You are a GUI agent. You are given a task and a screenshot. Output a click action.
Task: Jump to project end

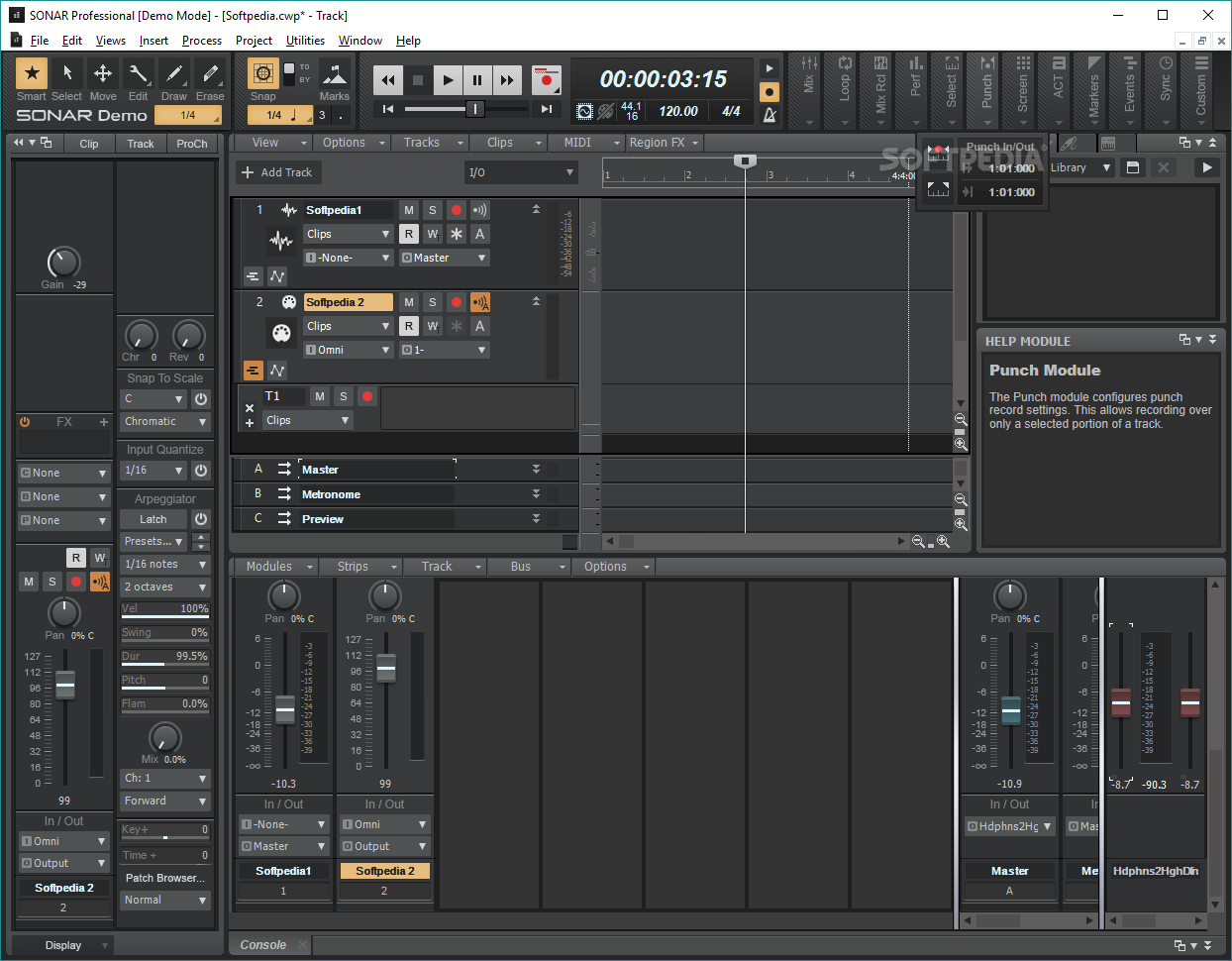coord(546,109)
